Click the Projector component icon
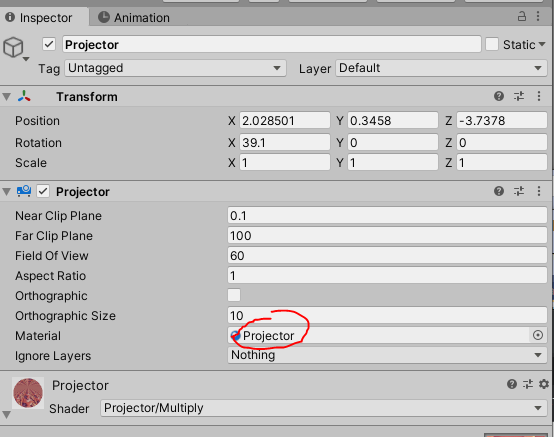Image resolution: width=554 pixels, height=437 pixels. 24,191
